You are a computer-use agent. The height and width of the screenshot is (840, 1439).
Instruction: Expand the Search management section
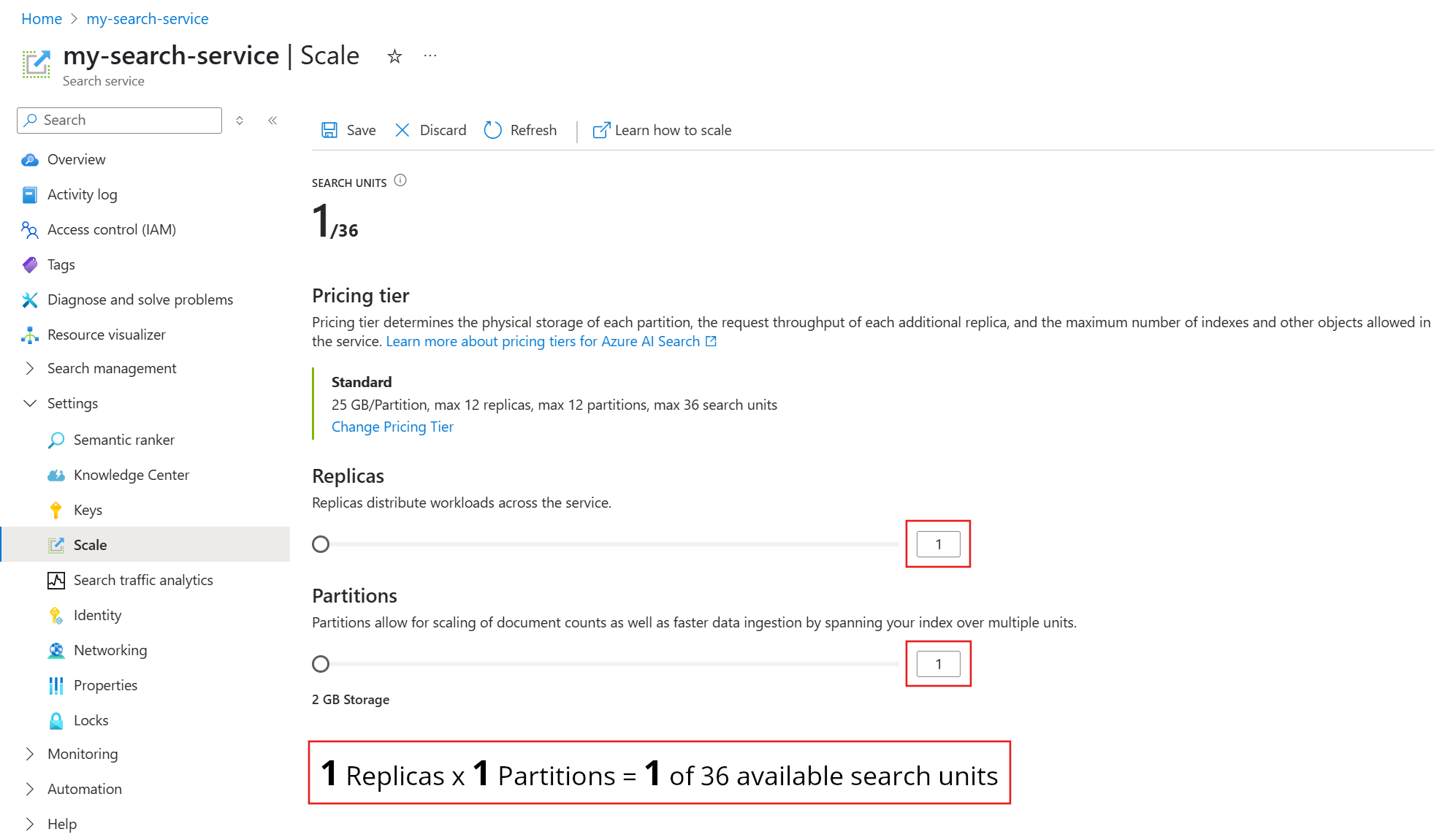point(30,368)
